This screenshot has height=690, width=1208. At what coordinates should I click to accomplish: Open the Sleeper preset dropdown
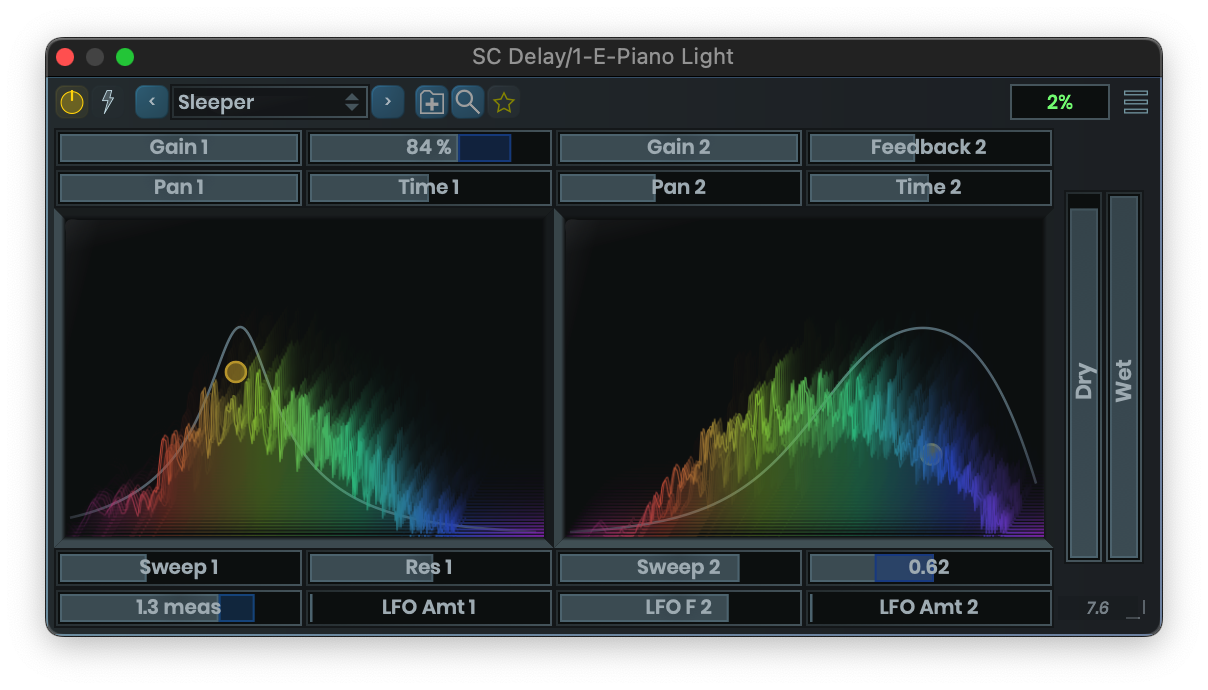coord(270,102)
